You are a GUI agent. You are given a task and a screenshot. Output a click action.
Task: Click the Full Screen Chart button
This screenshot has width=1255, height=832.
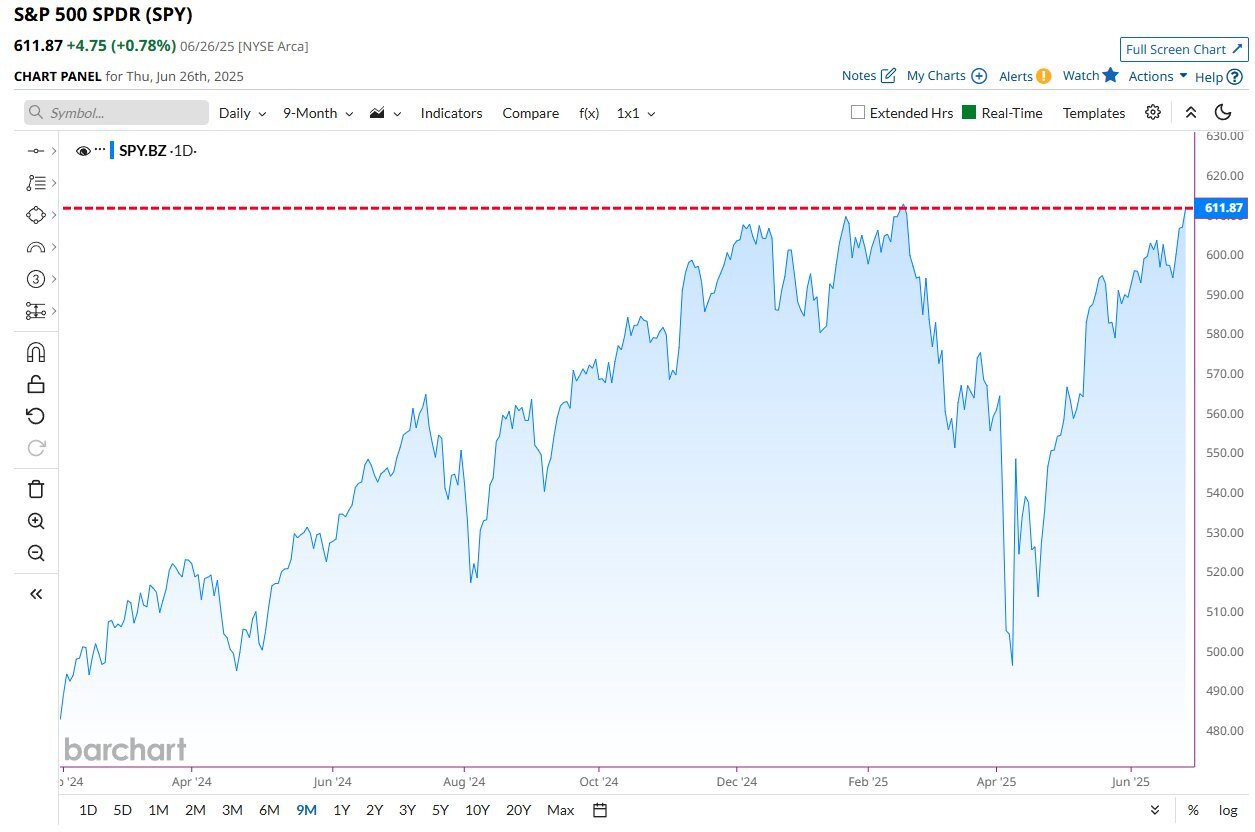click(x=1184, y=49)
